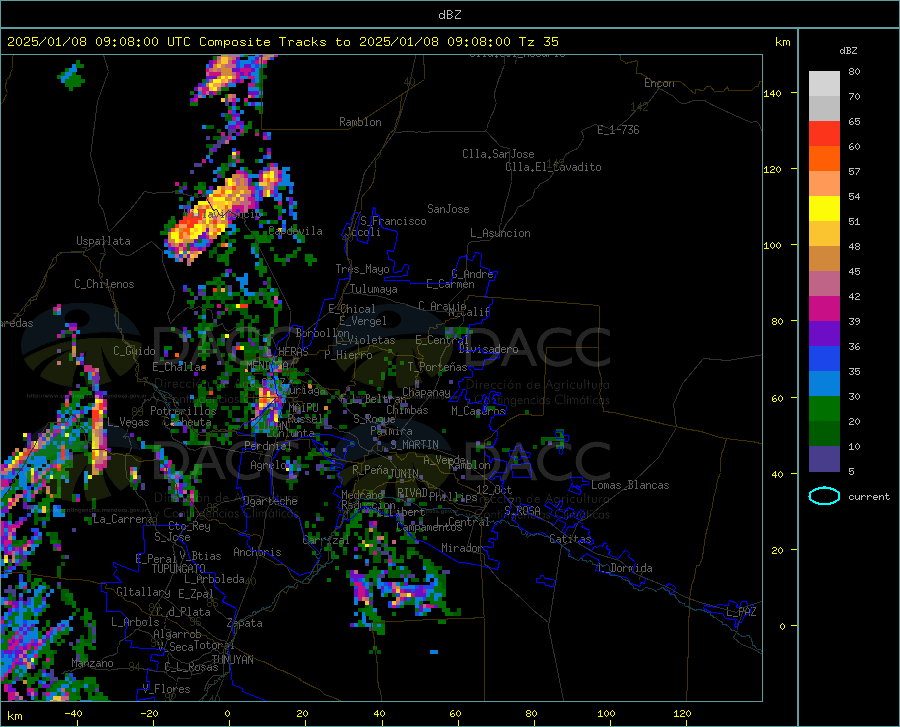This screenshot has width=900, height=727.
Task: Select the 'Capdevila' label
Action: point(295,231)
